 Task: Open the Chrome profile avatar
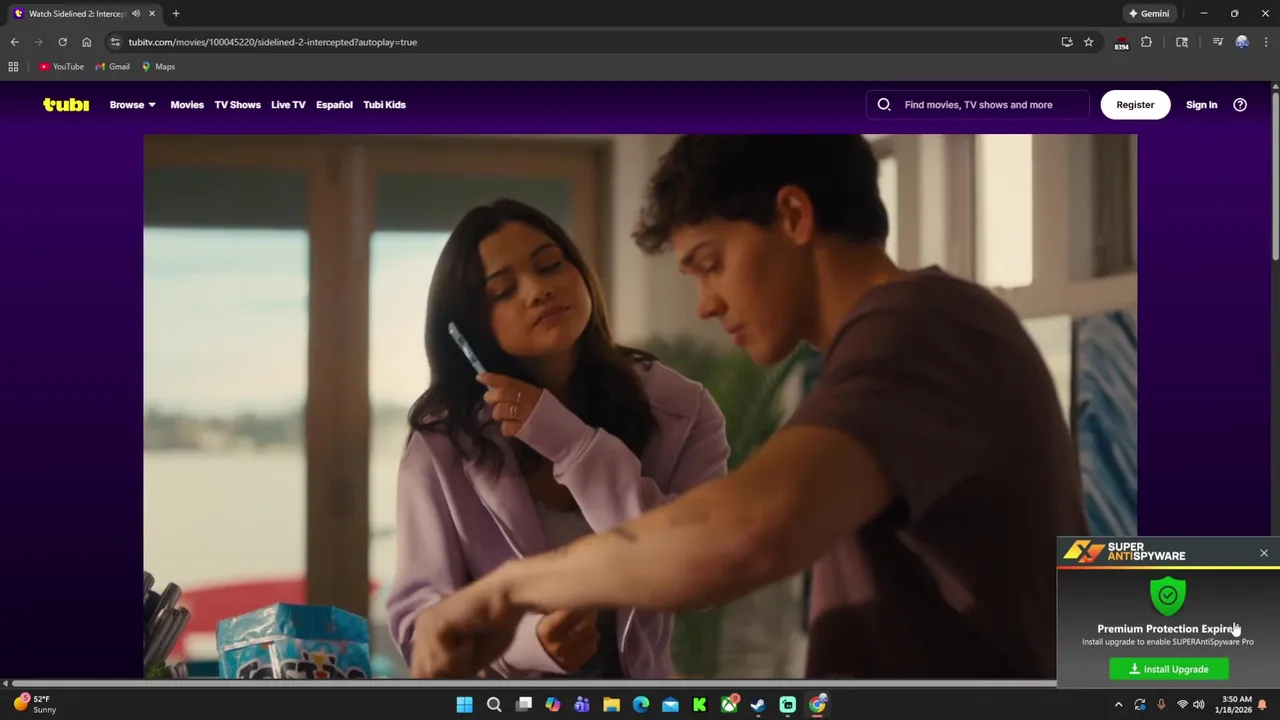(1242, 42)
